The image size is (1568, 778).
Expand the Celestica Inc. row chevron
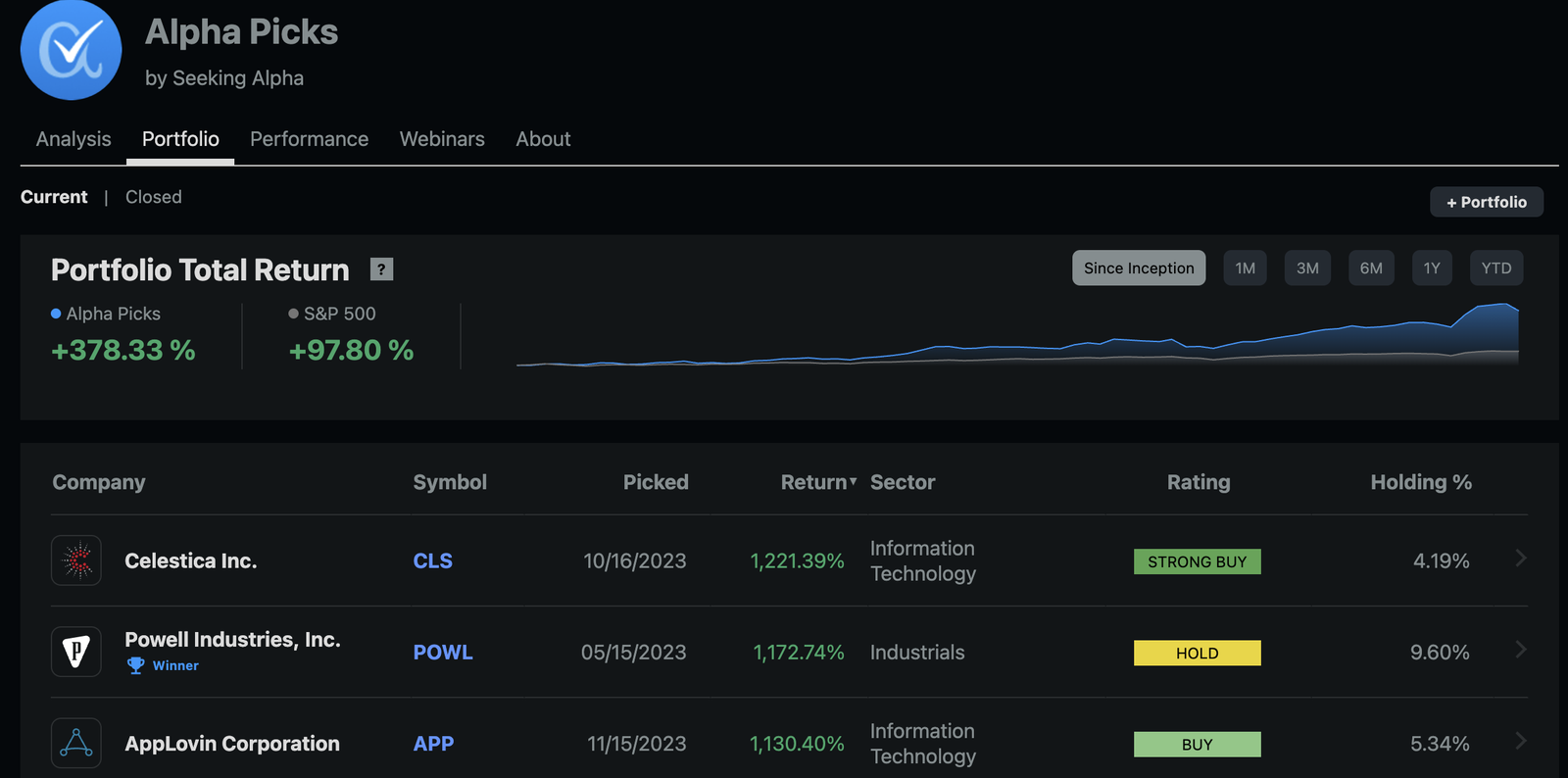coord(1521,559)
